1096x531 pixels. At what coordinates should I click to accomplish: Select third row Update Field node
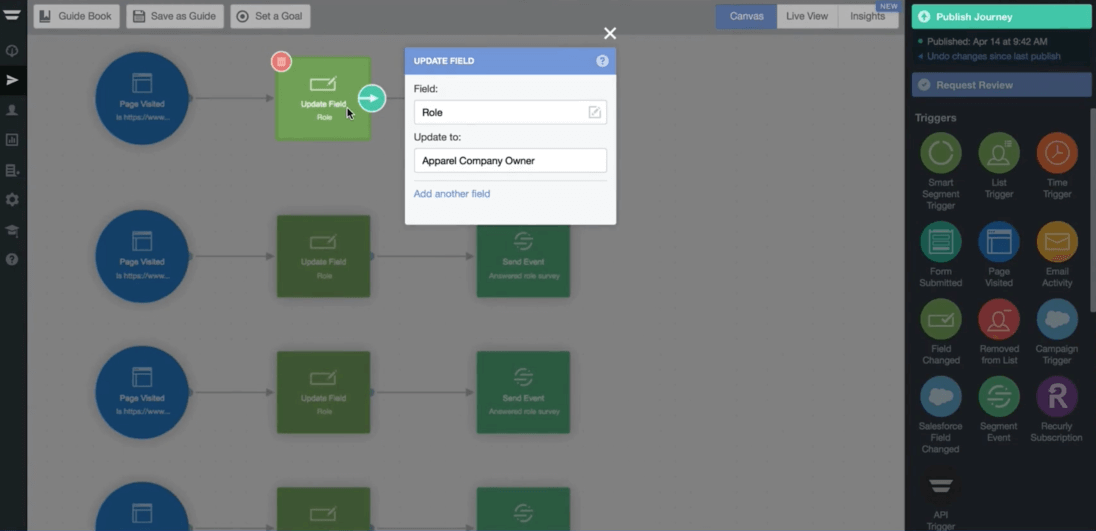[323, 393]
